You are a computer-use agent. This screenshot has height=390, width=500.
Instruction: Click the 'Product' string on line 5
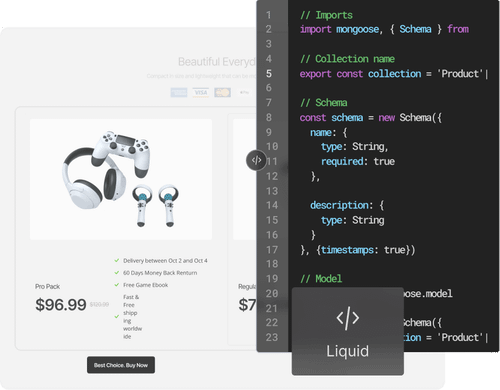460,74
